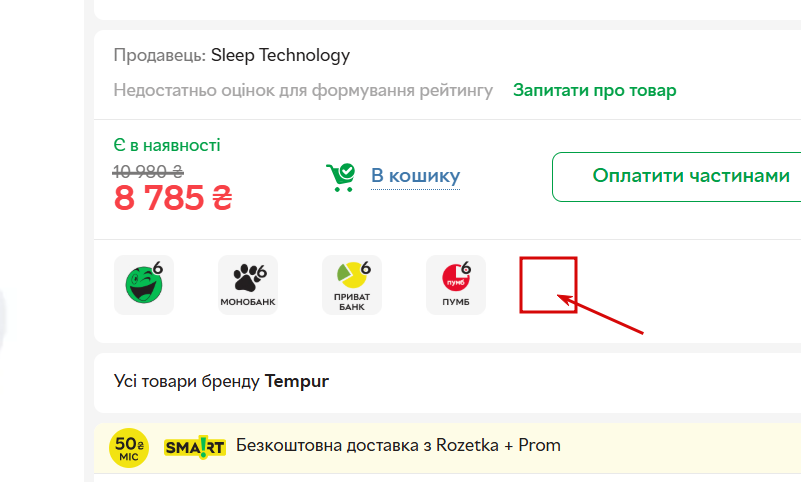Image resolution: width=801 pixels, height=482 pixels.
Task: Click 'Усі товари бренду' text
Action: tap(187, 381)
